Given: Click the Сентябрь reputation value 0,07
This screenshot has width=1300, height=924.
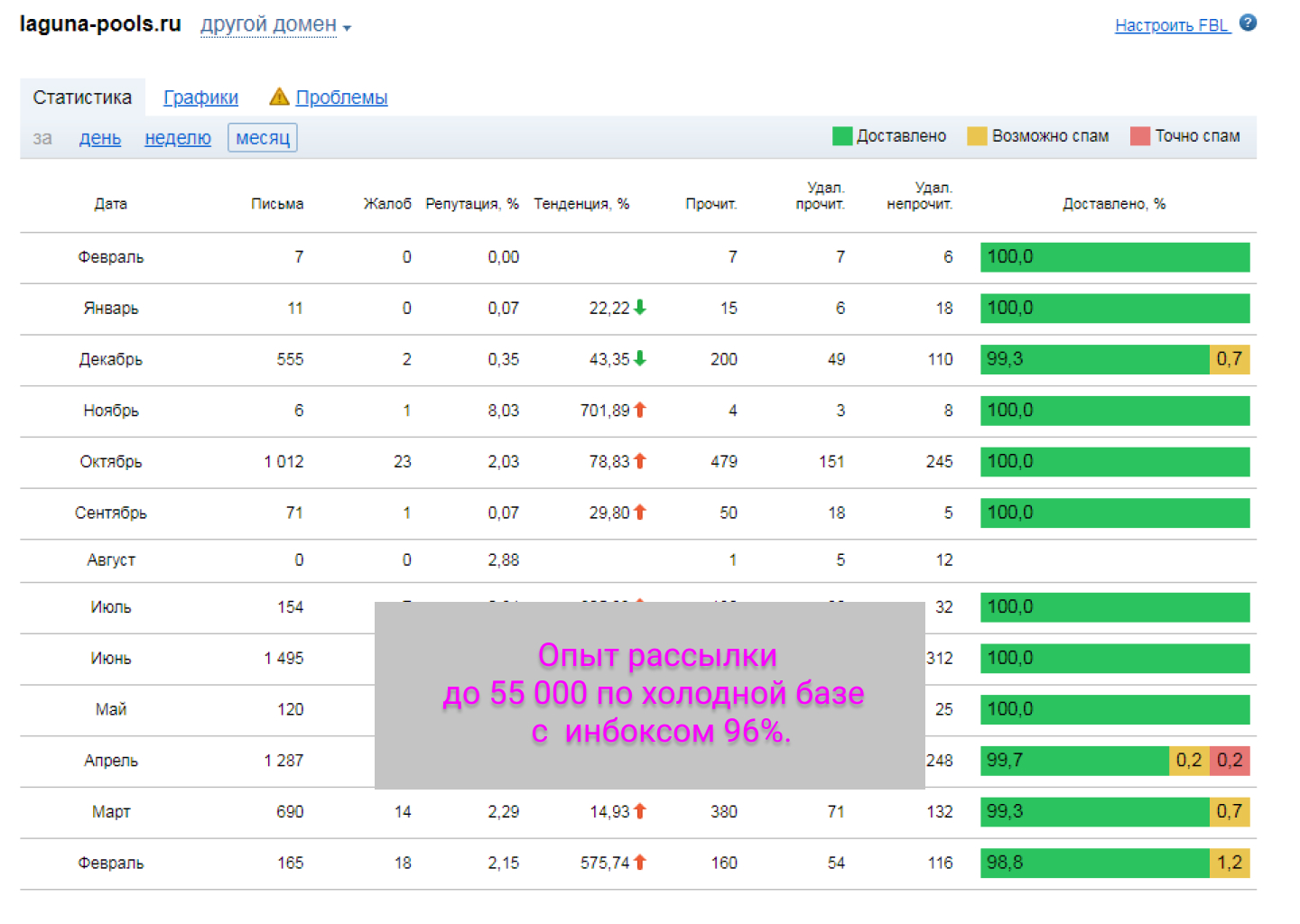Looking at the screenshot, I should tap(504, 513).
